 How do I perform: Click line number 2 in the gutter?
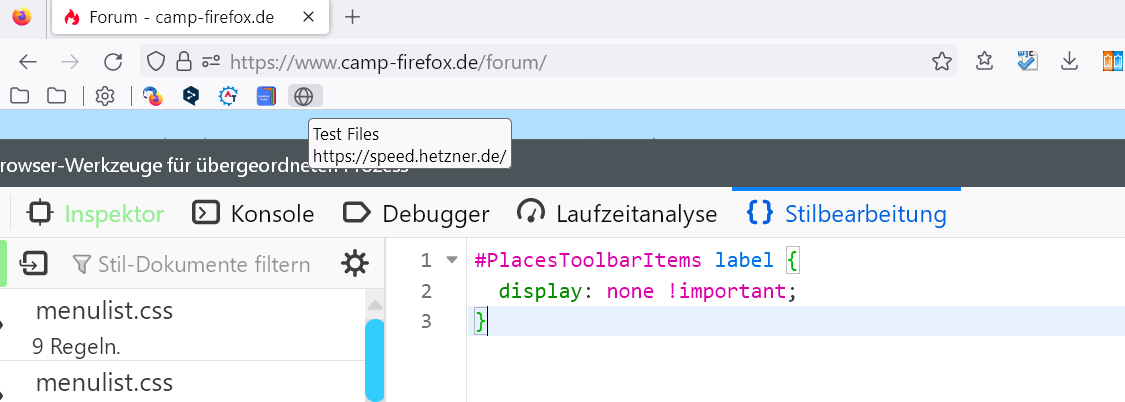coord(426,291)
